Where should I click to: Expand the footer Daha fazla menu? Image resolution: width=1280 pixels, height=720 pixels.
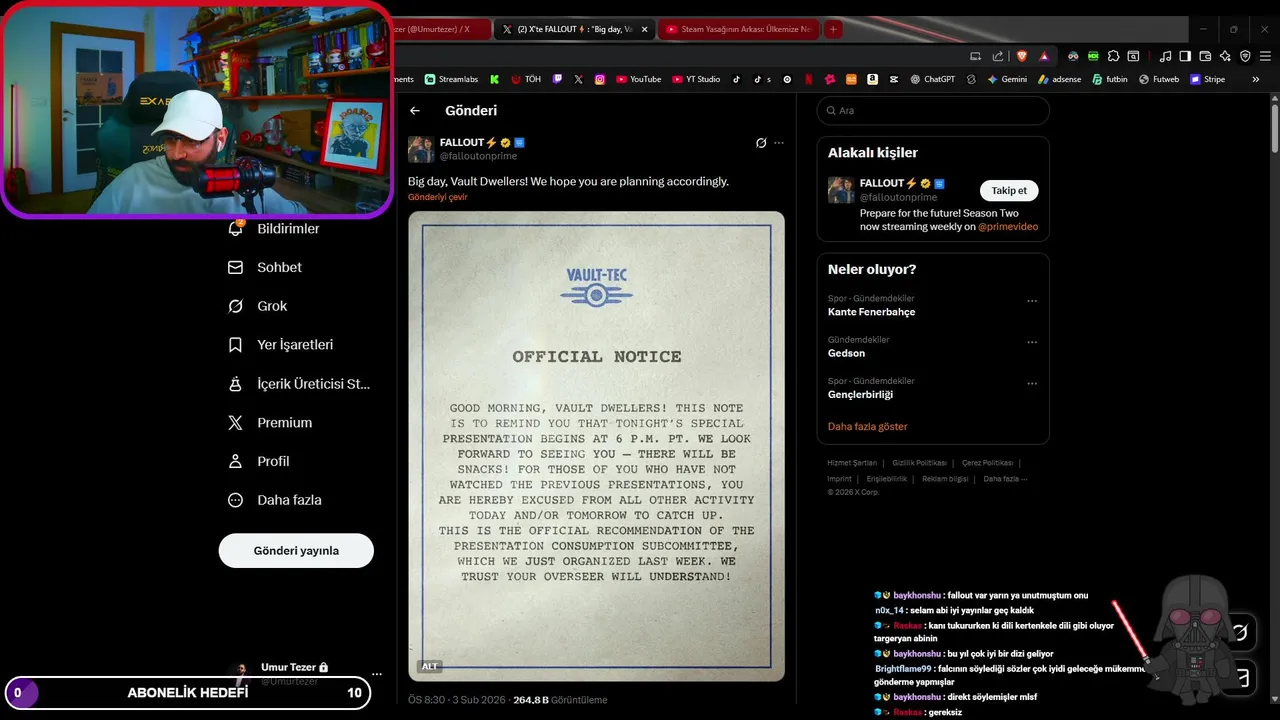[x=1004, y=479]
